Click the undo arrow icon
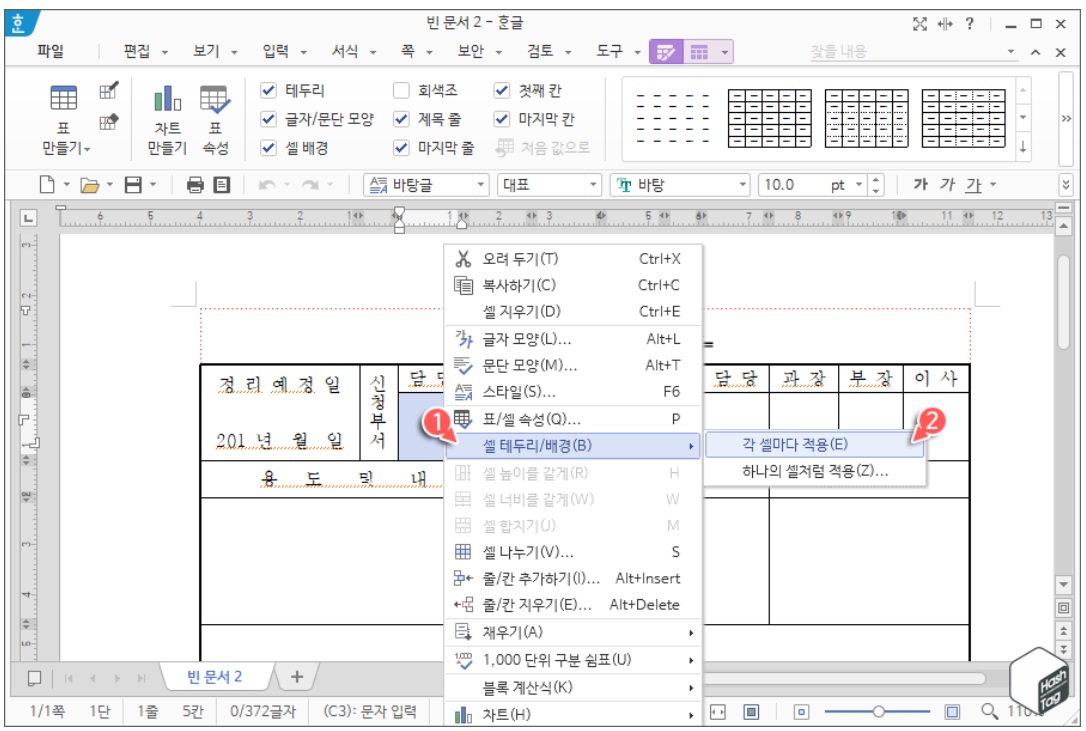Image resolution: width=1086 pixels, height=731 pixels. point(267,185)
